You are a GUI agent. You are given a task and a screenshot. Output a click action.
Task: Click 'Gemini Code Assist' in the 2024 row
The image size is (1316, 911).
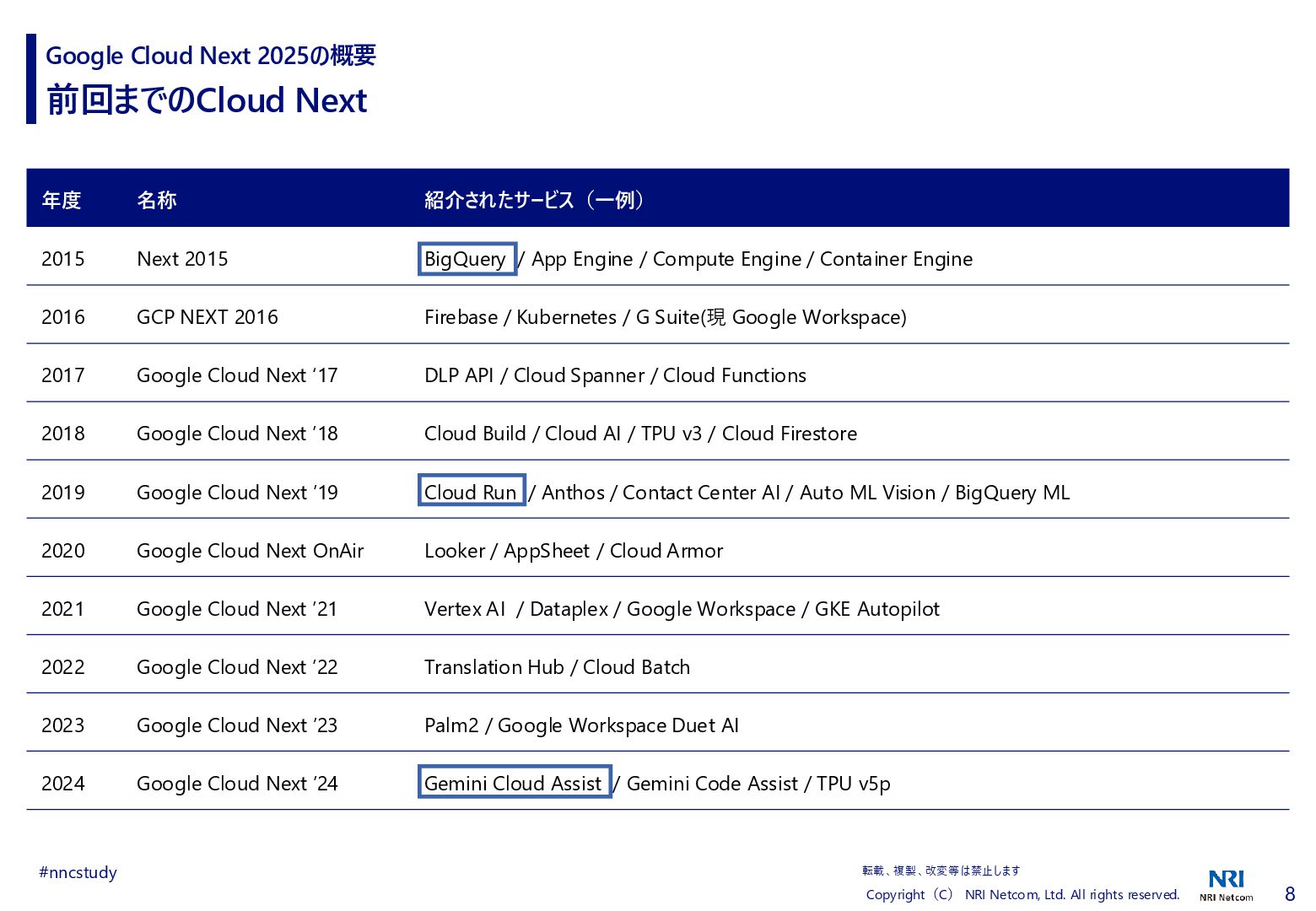coord(712,784)
